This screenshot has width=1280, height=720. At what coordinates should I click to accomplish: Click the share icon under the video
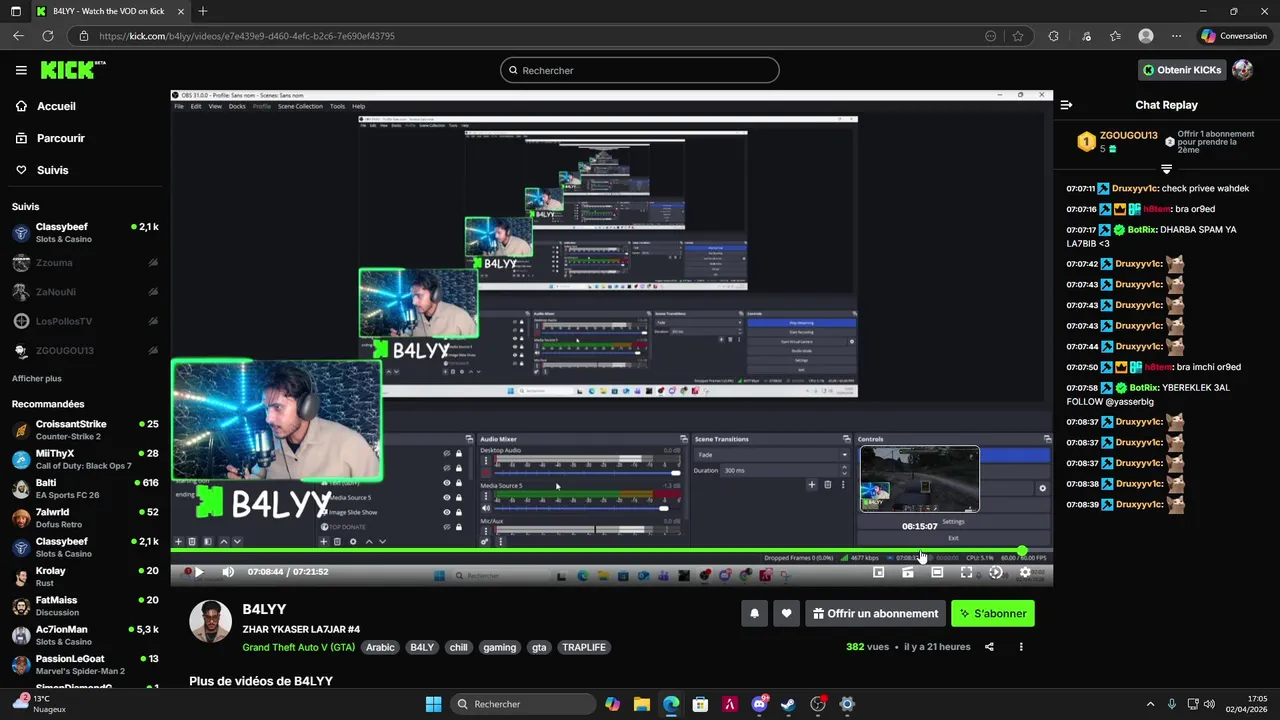989,647
